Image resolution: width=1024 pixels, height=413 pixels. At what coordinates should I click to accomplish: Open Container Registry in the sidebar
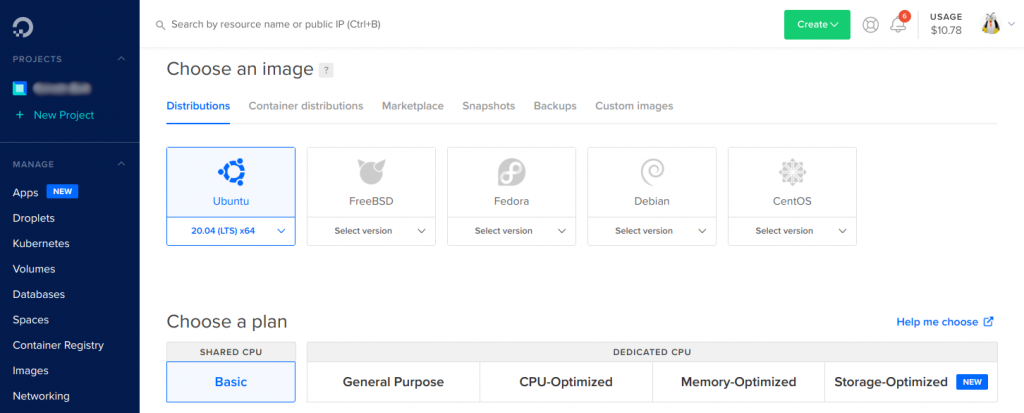pyautogui.click(x=58, y=346)
